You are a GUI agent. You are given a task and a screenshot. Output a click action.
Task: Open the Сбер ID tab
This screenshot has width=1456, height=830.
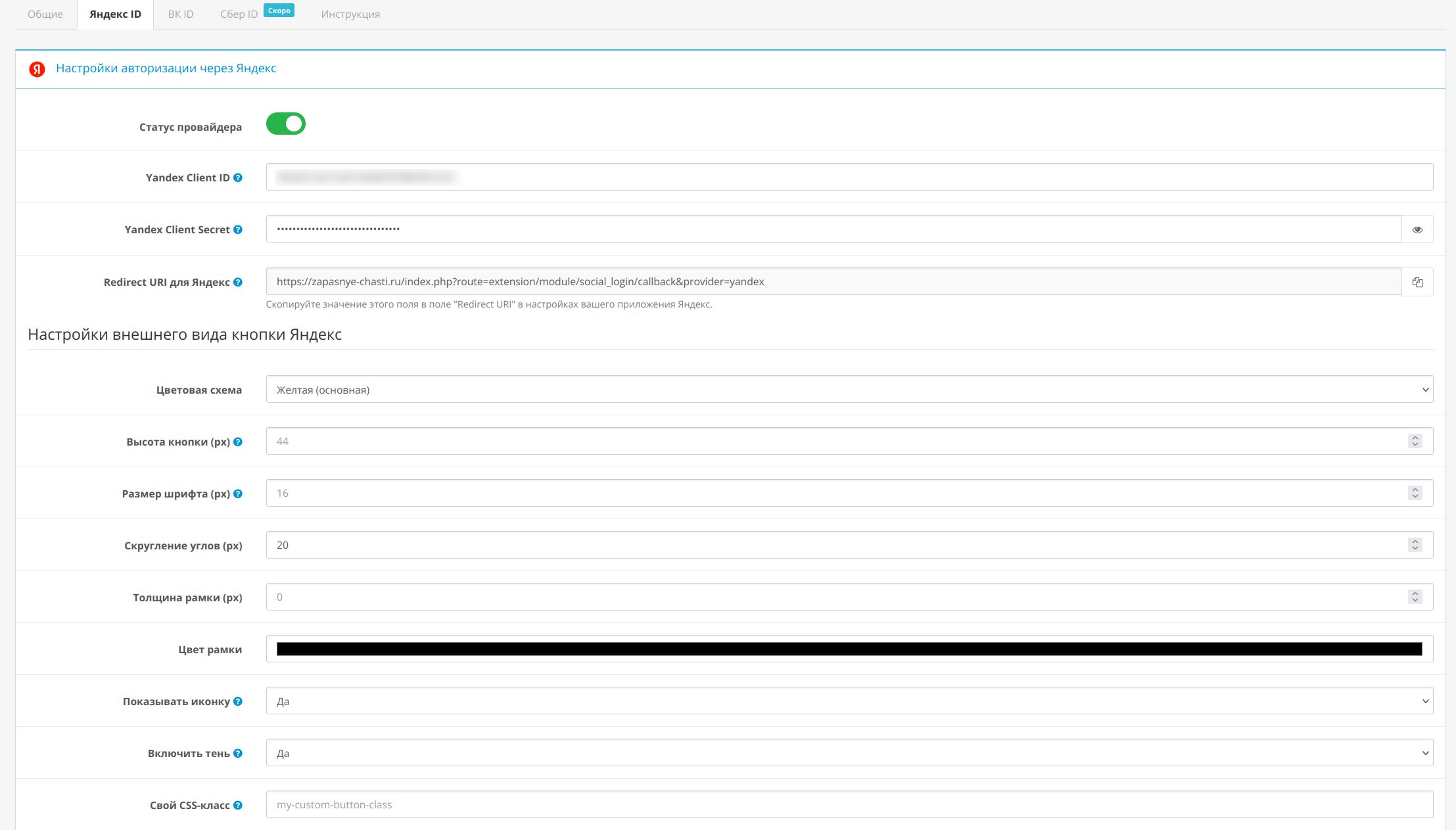point(239,14)
